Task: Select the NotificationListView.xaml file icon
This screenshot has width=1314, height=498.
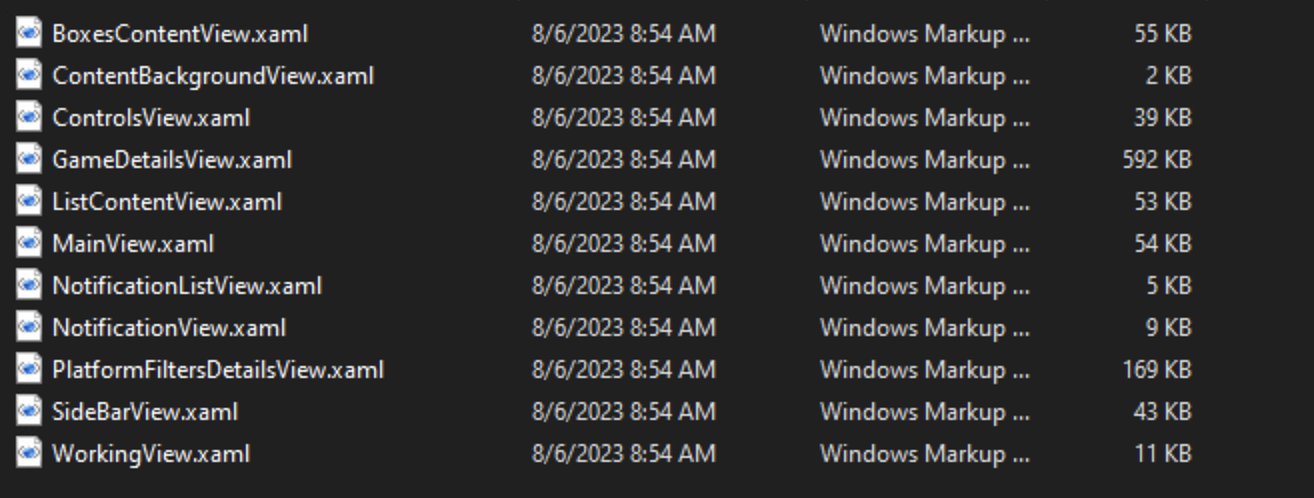Action: pyautogui.click(x=29, y=285)
